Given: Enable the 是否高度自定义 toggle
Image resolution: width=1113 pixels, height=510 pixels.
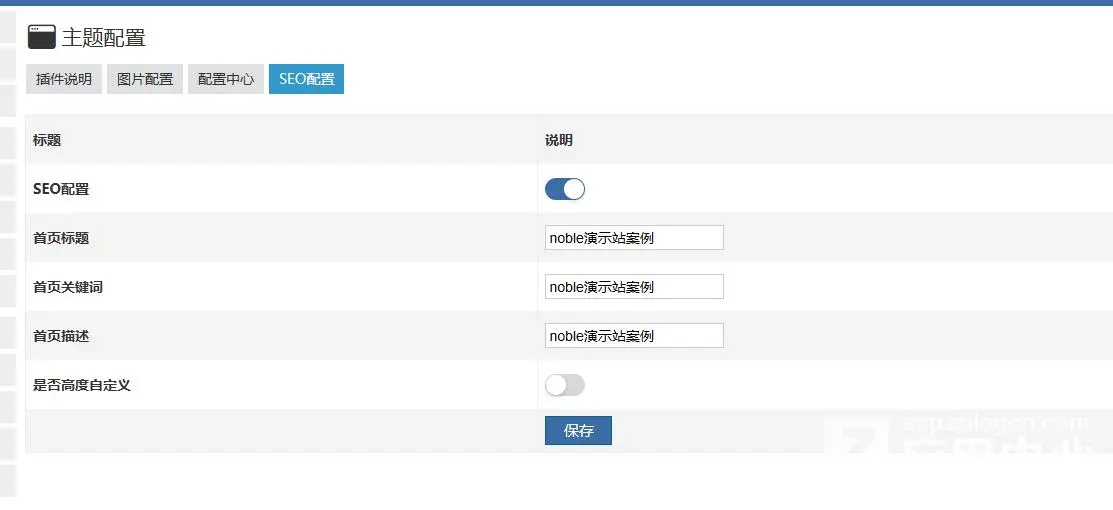Looking at the screenshot, I should coord(564,385).
